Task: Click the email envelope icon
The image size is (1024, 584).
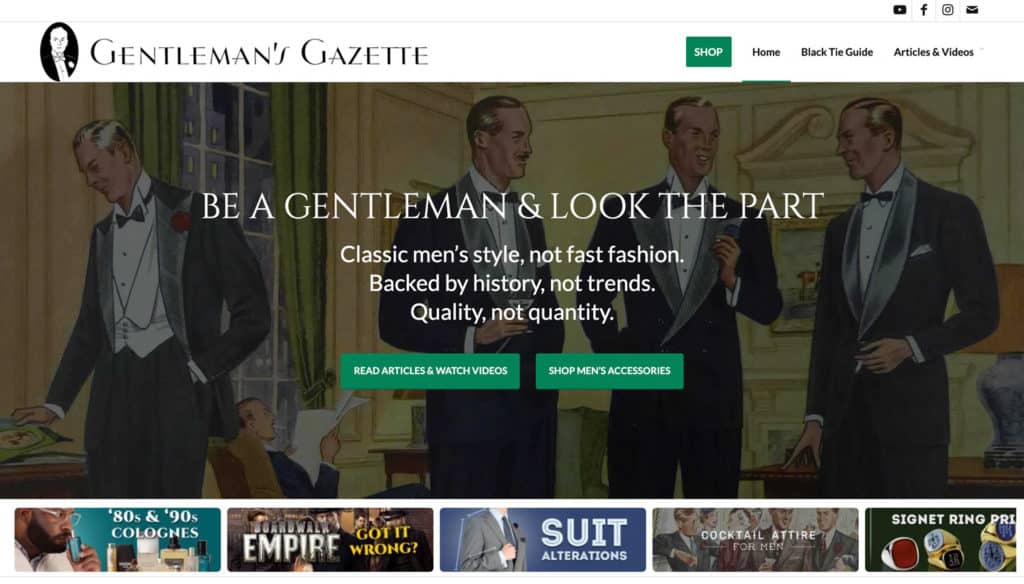Action: pos(972,10)
